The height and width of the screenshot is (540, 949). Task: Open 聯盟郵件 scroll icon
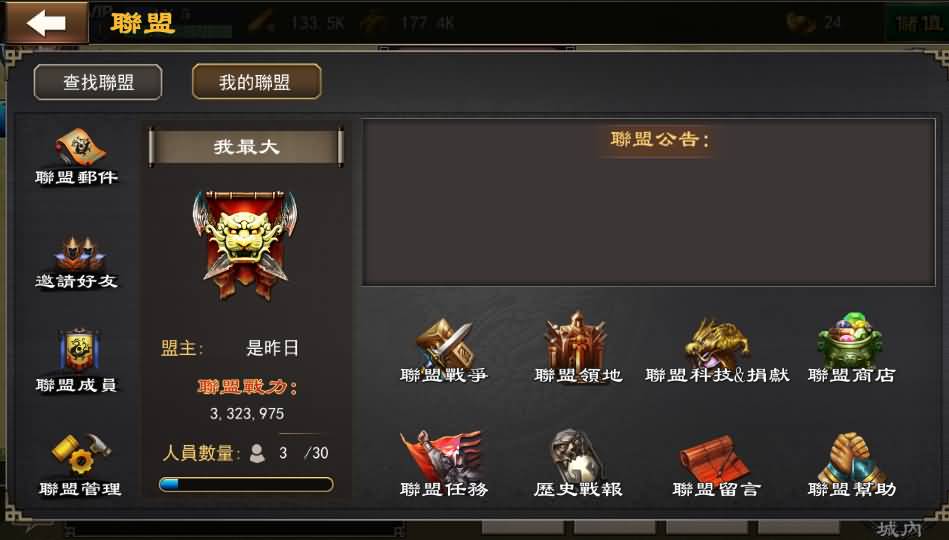click(79, 147)
